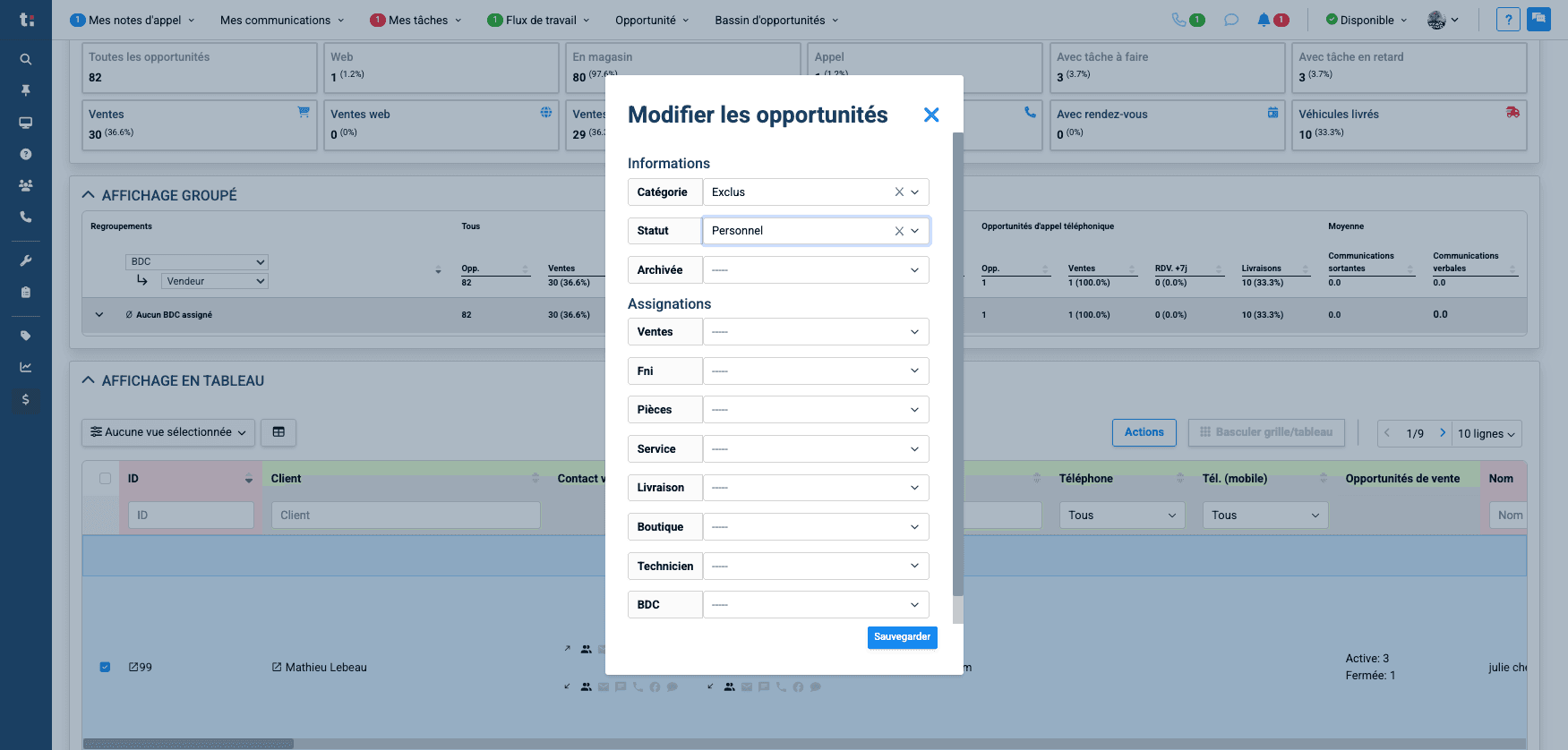Click the clipboard icon in left sidebar

pyautogui.click(x=26, y=292)
